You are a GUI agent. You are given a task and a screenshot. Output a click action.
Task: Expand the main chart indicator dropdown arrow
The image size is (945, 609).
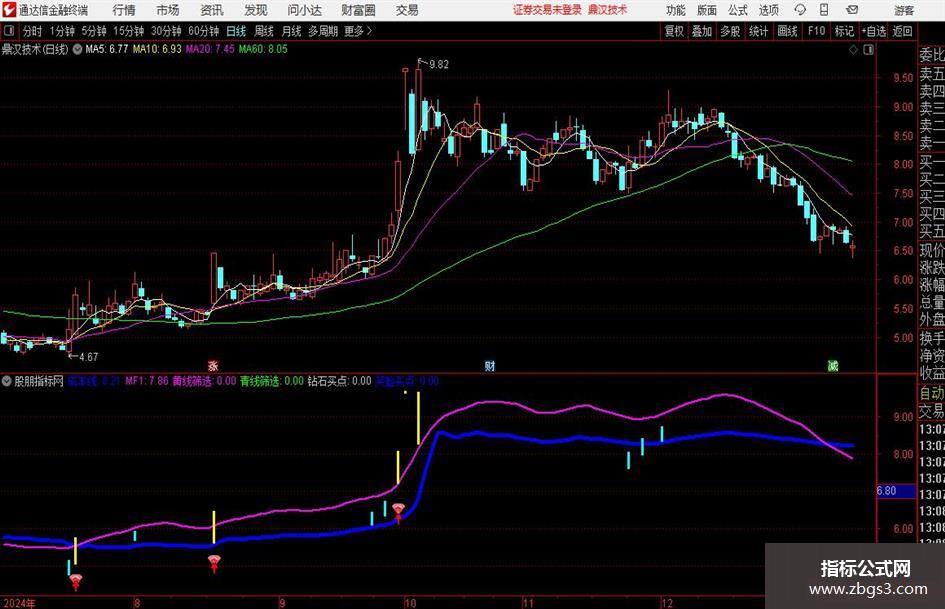click(x=77, y=49)
